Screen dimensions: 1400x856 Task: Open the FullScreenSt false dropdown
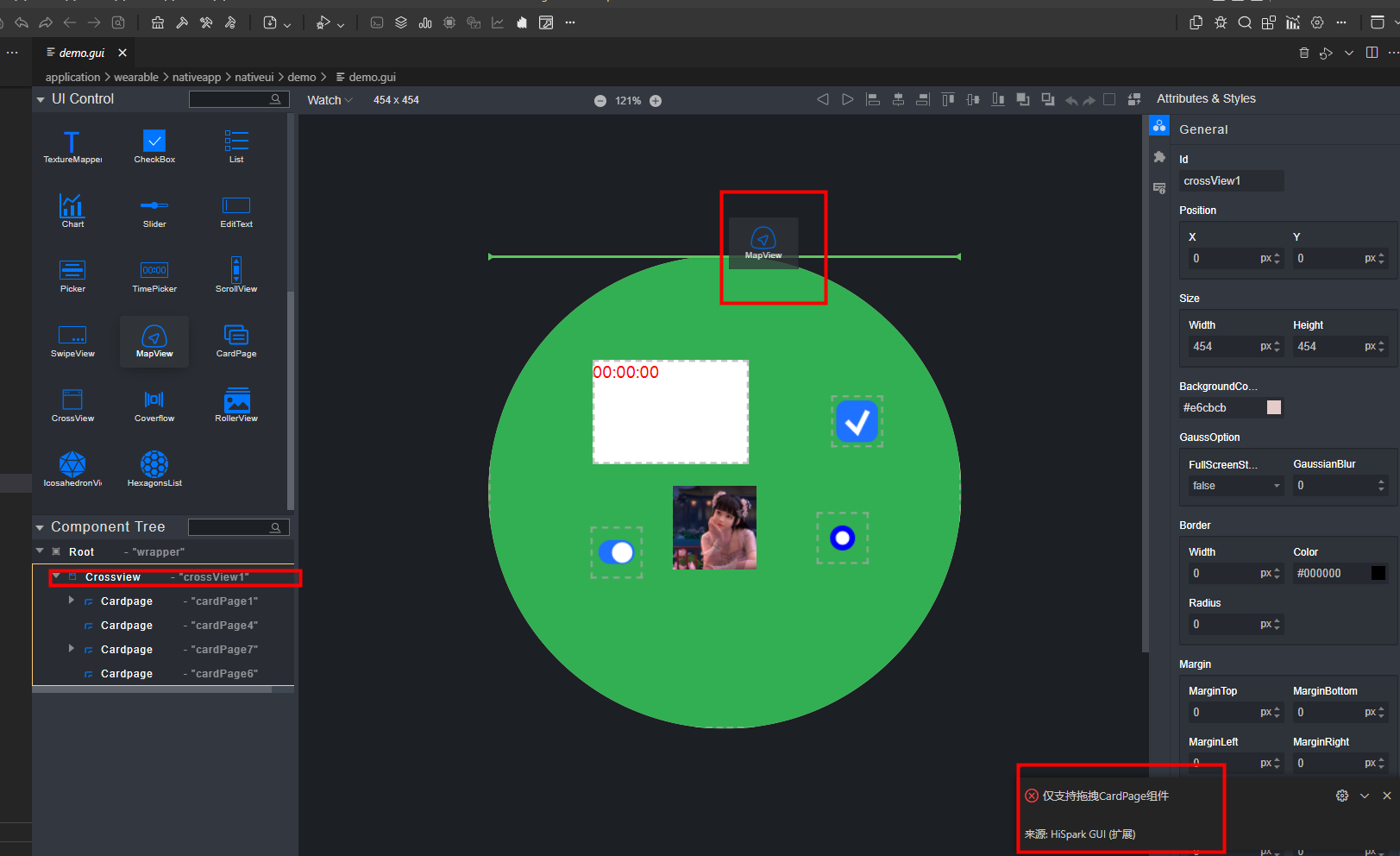(x=1235, y=486)
